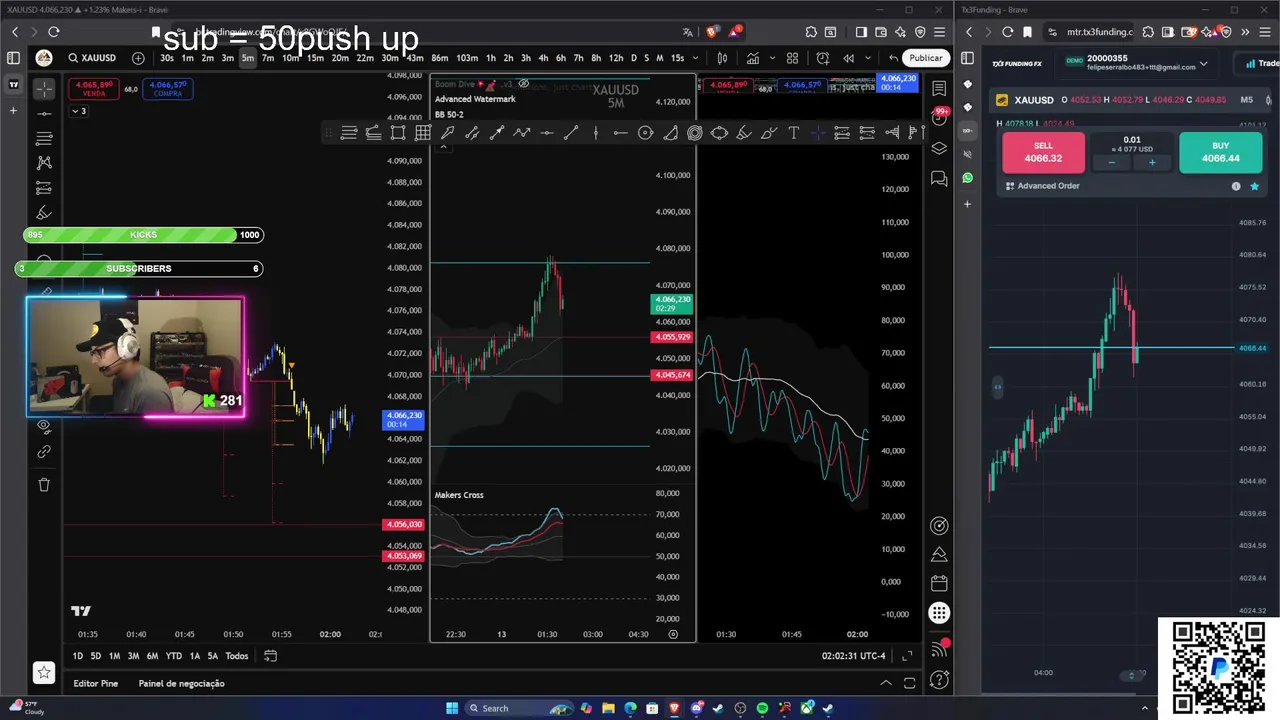Select the 6M date range
1280x720 pixels.
pos(152,656)
